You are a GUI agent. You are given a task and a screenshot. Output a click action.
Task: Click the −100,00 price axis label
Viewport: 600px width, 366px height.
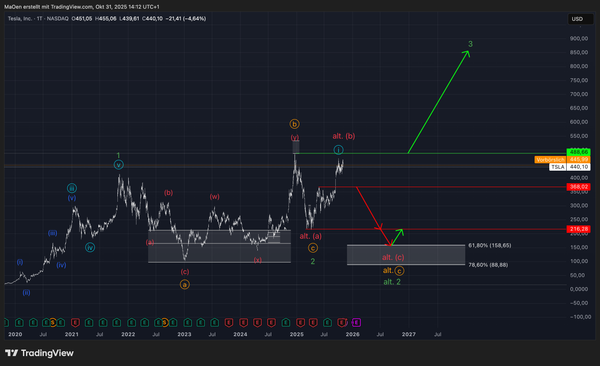579,317
